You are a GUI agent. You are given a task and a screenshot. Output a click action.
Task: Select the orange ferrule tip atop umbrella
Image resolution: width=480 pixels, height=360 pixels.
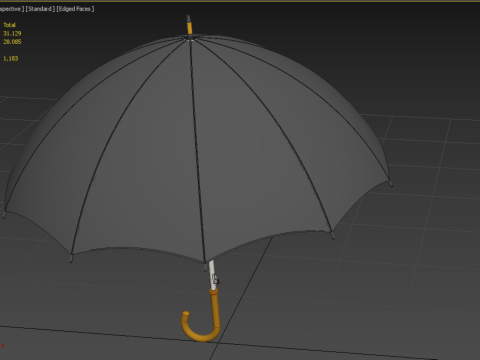click(x=189, y=27)
